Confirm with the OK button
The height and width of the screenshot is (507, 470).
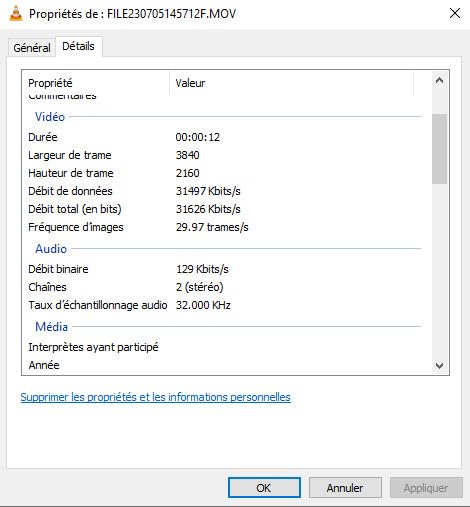264,488
